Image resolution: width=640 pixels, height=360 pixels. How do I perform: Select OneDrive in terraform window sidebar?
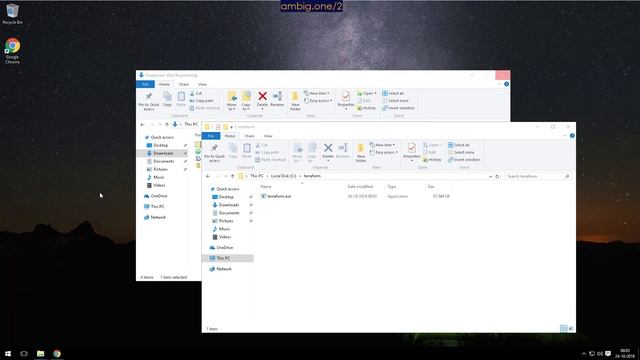pyautogui.click(x=224, y=248)
